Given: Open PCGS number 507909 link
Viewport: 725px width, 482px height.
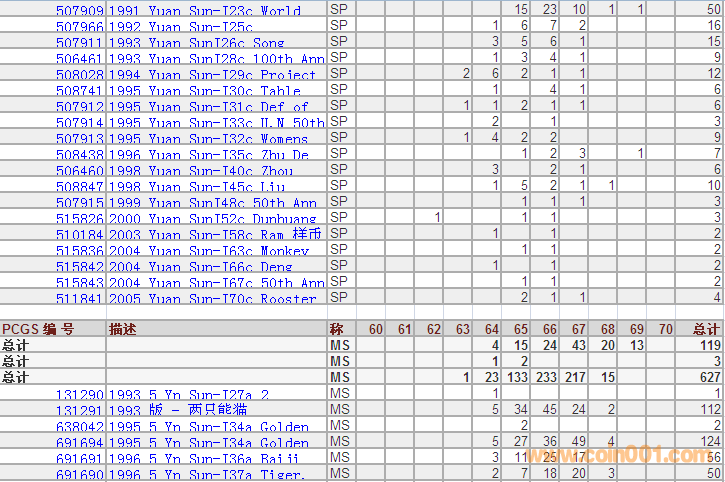Looking at the screenshot, I should pyautogui.click(x=79, y=10).
